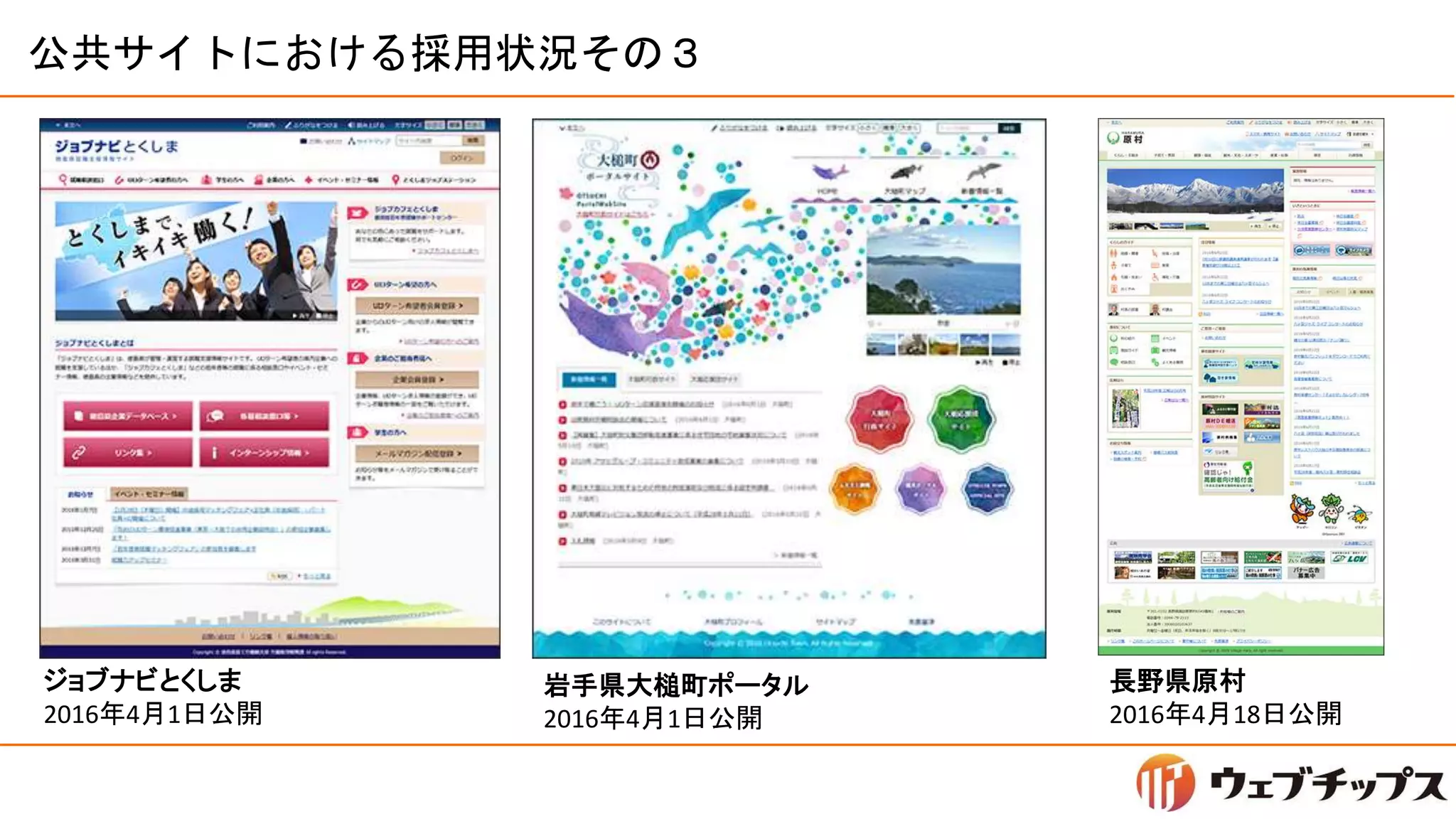Click the 原村DE縁活 pink banner
The image size is (1456, 819).
point(1219,422)
